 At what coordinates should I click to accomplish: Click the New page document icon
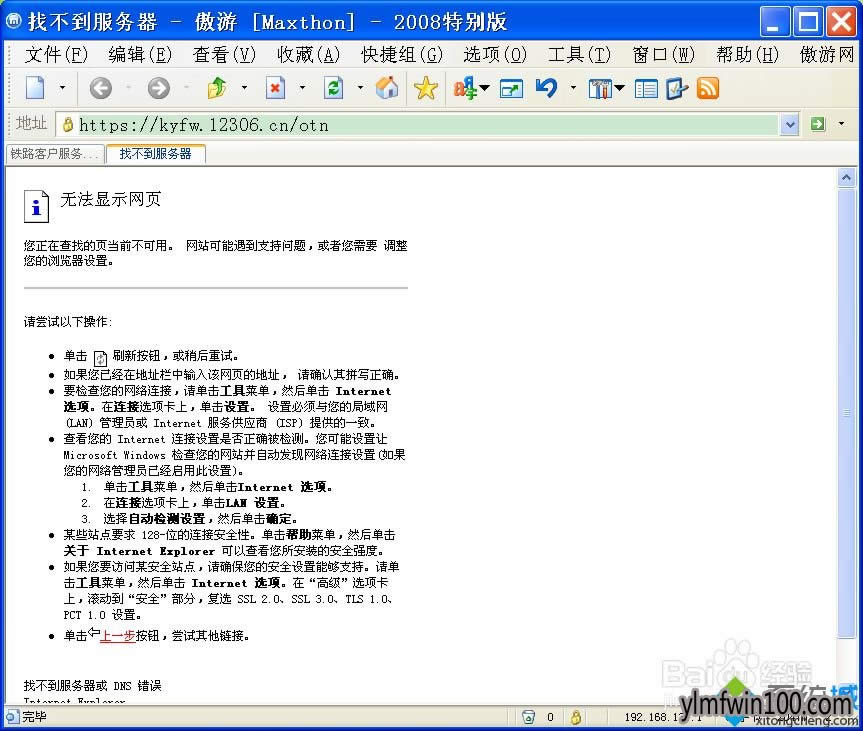pyautogui.click(x=34, y=88)
